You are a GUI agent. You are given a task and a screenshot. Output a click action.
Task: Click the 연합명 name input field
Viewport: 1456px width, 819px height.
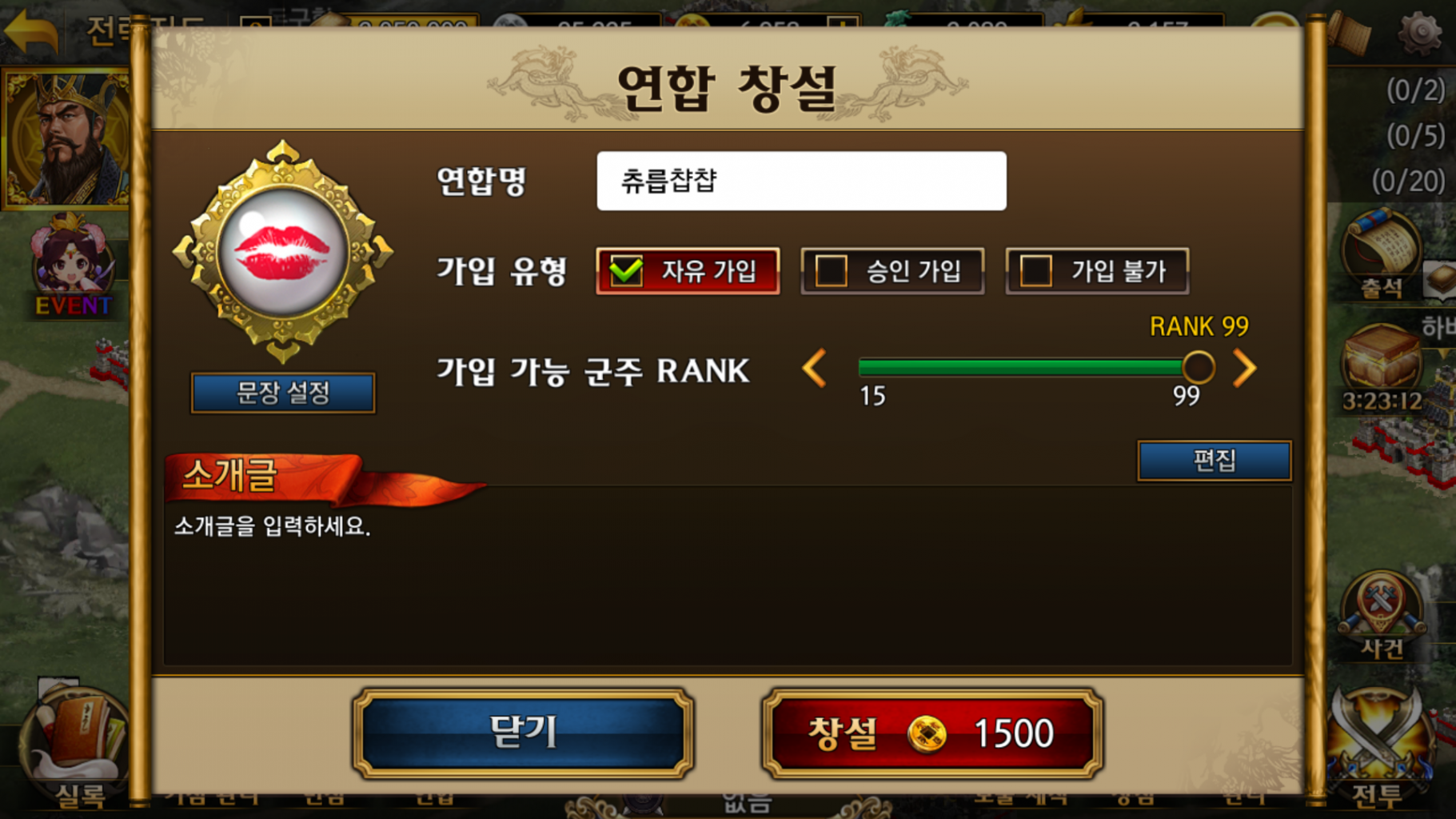(x=801, y=181)
